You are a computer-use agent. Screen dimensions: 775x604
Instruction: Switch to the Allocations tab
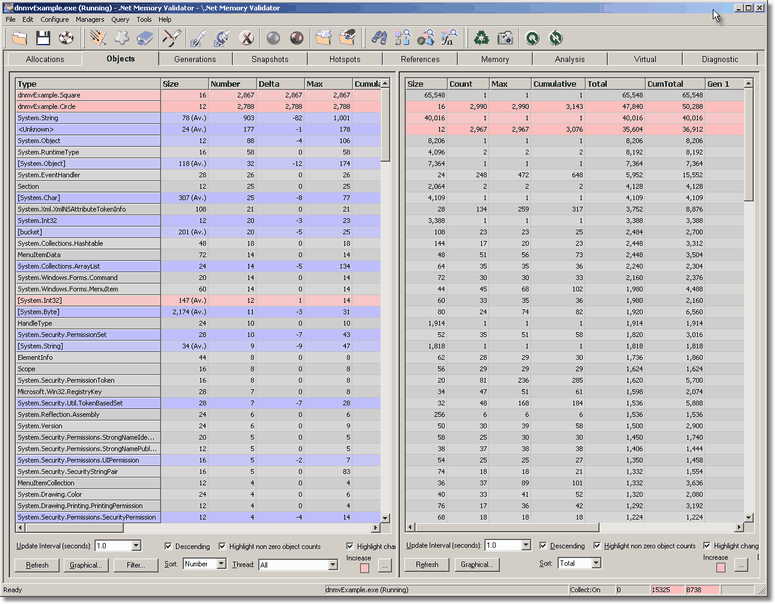click(44, 59)
